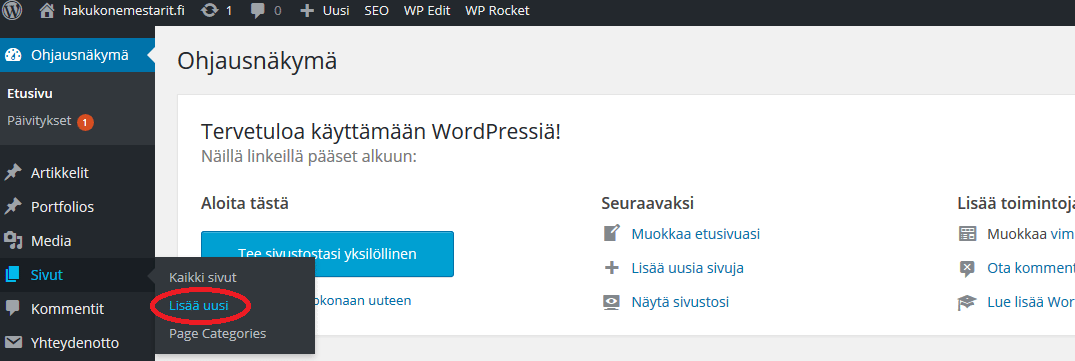Image resolution: width=1075 pixels, height=361 pixels.
Task: Follow the Lisää uusia sivuja link
Action: coord(687,268)
